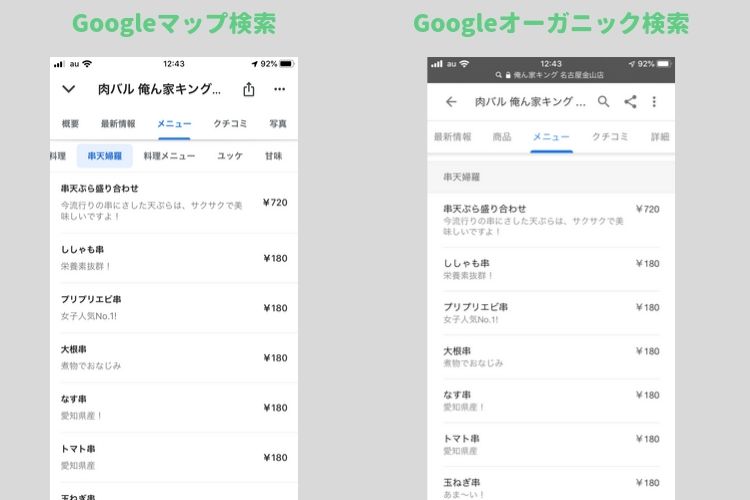The width and height of the screenshot is (750, 500).
Task: Select メニュー tab in Maps panel
Action: [174, 124]
